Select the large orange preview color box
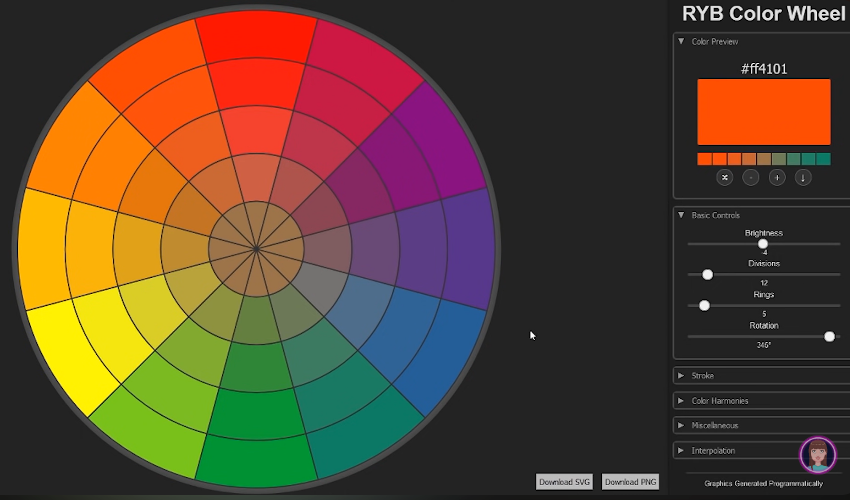Screen dimensions: 850x500 (x=764, y=112)
